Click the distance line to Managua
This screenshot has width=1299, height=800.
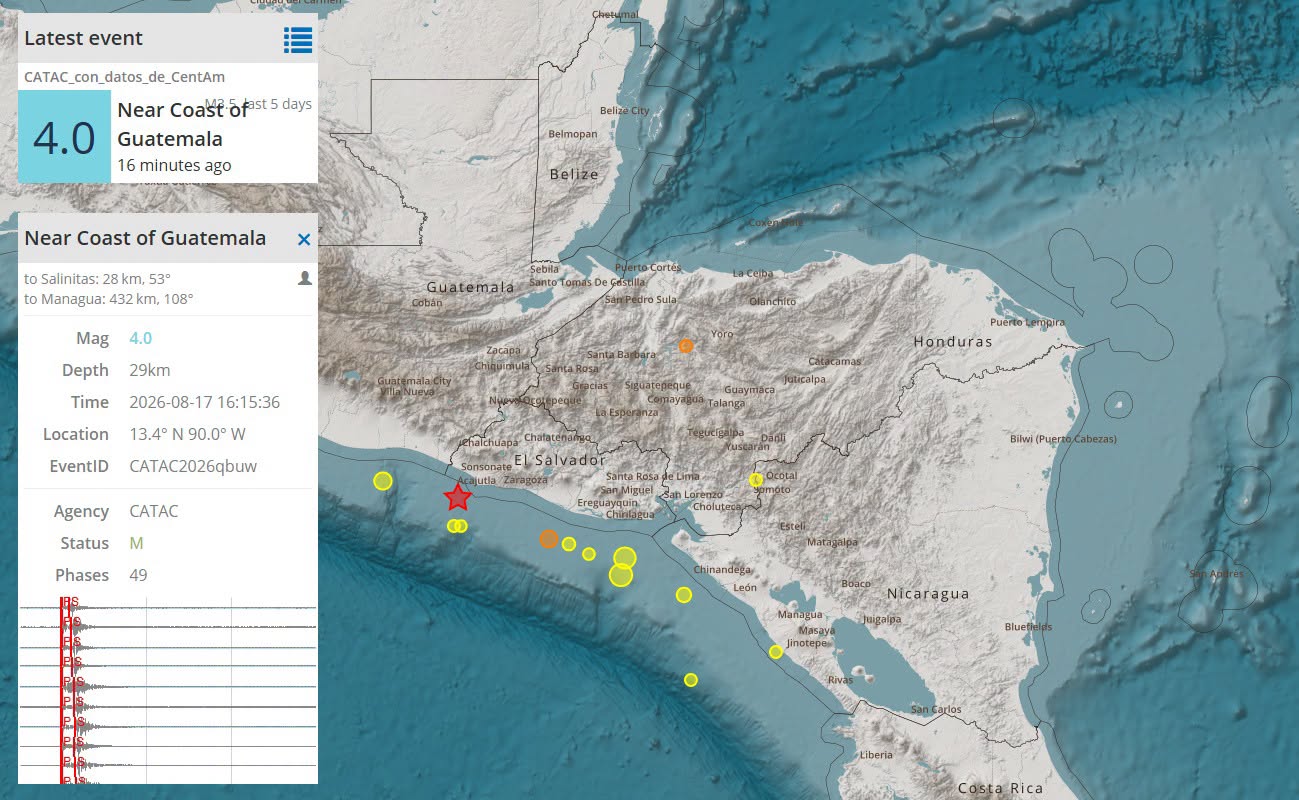(108, 298)
